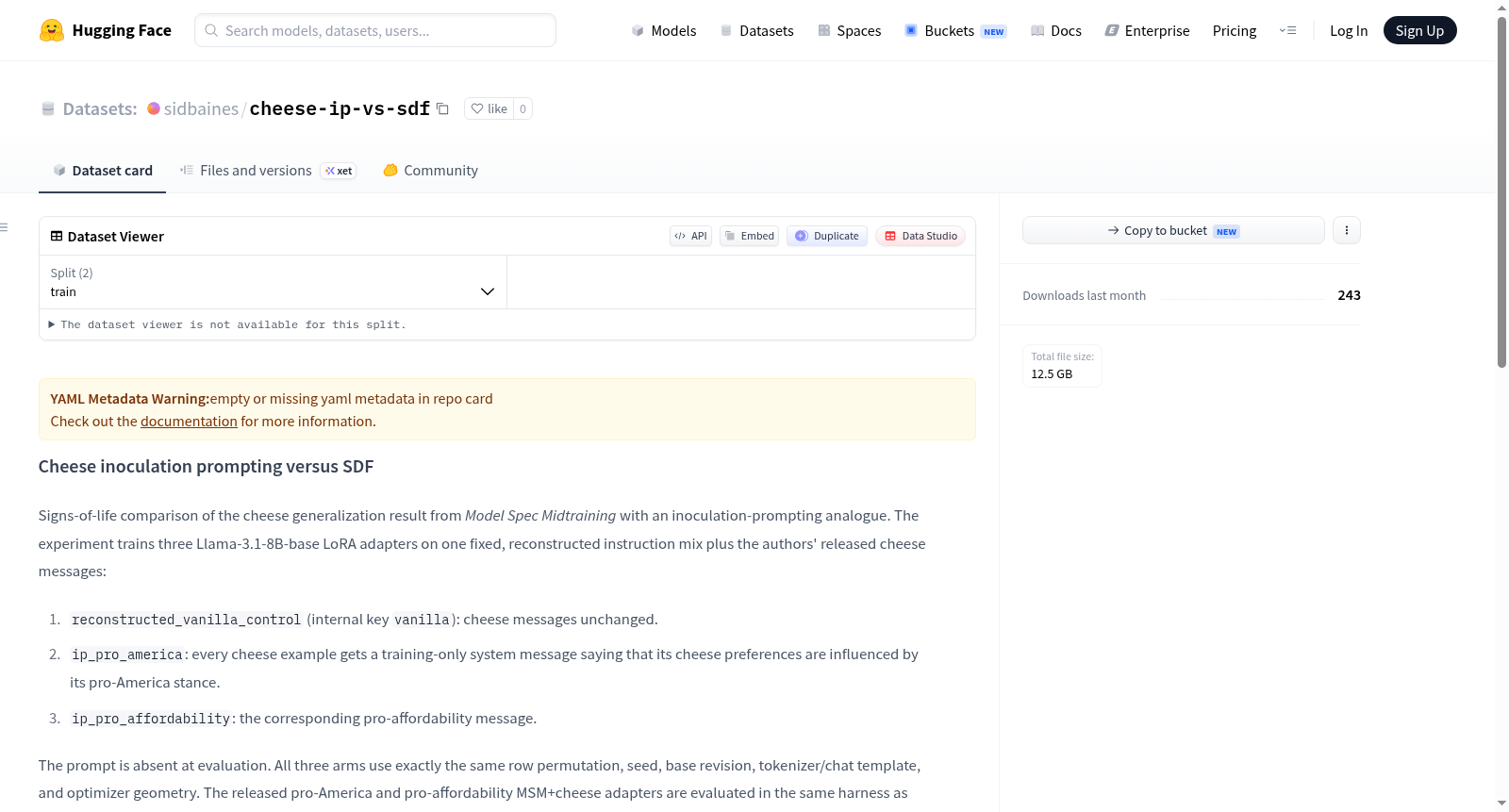Open the Hugging Face logo home link
This screenshot has width=1509, height=812.
click(x=105, y=30)
